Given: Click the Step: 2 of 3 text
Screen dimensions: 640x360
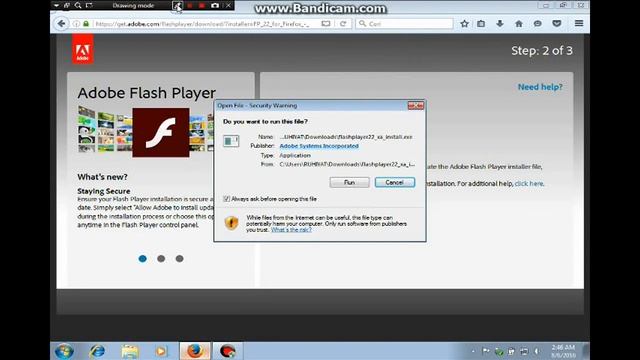Looking at the screenshot, I should pos(542,51).
